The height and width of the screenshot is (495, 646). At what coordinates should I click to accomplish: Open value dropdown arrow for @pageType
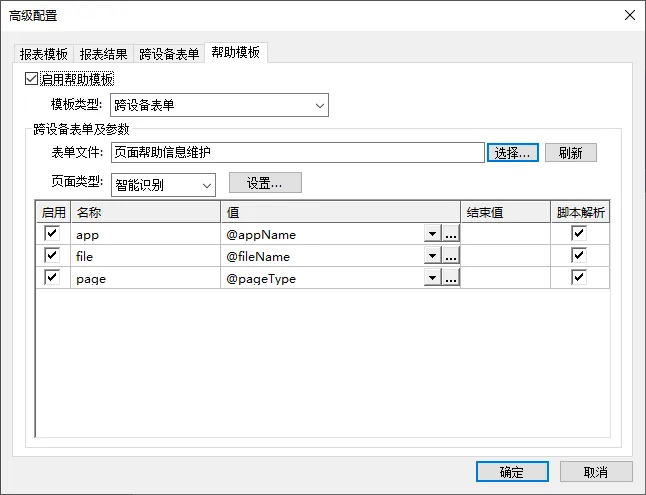click(x=432, y=277)
